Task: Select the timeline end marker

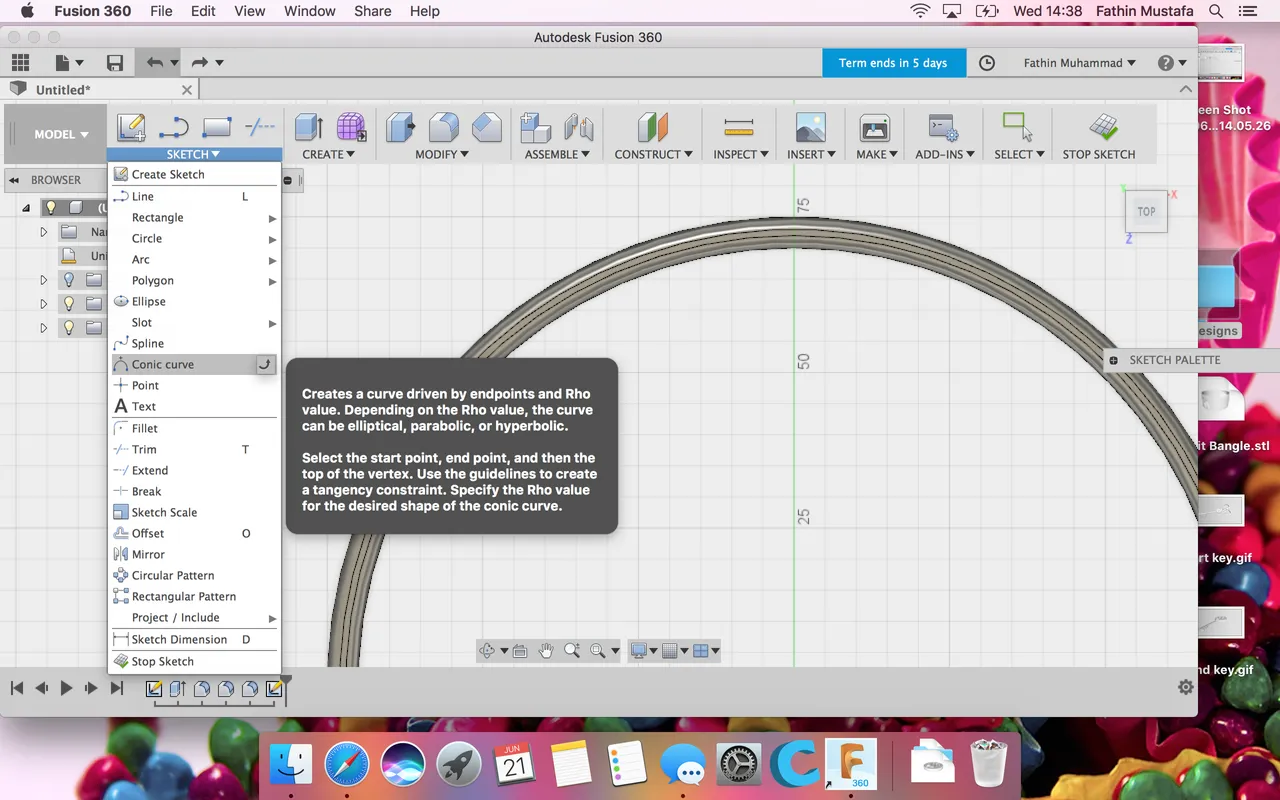Action: [286, 688]
